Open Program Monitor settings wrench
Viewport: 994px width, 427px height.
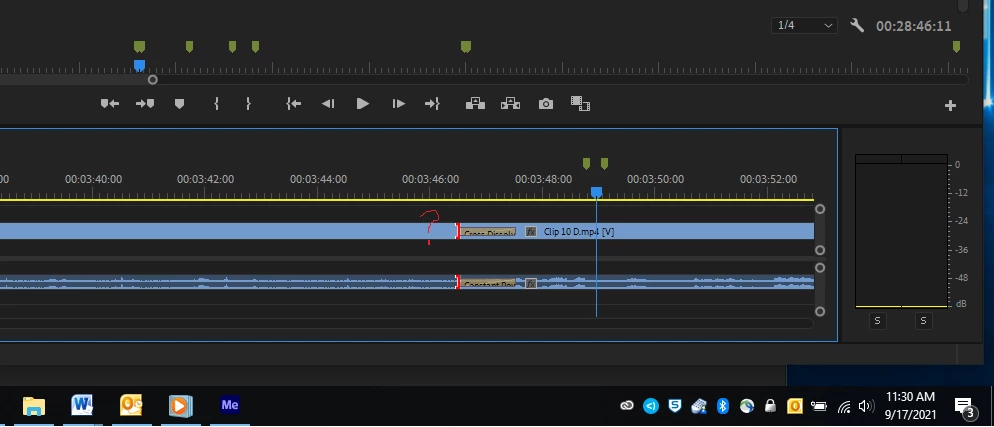pos(857,25)
